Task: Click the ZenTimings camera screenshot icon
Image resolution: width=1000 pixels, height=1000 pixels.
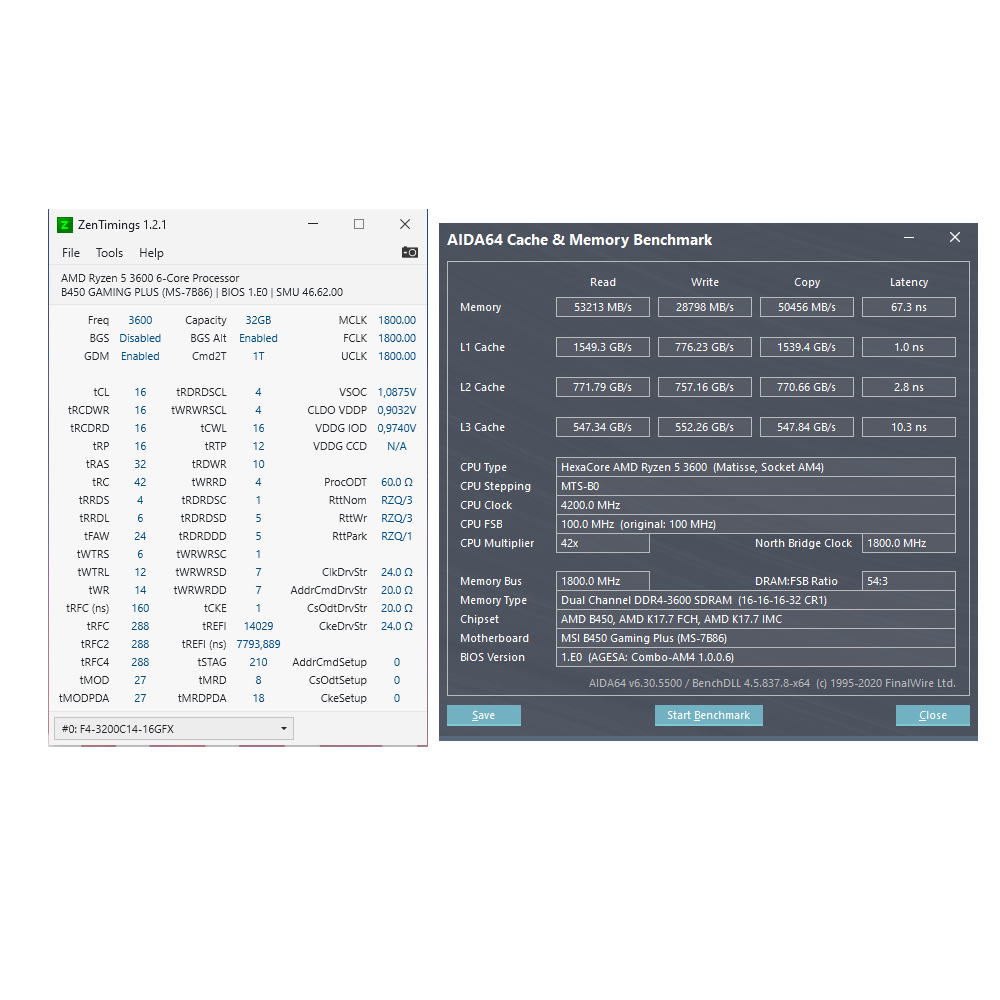Action: pos(409,253)
